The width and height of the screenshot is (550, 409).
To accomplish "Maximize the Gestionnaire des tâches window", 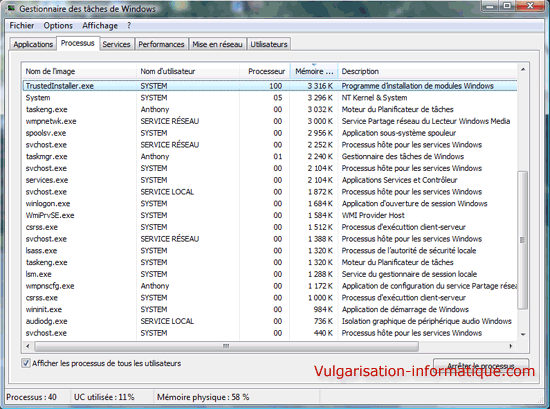I will tap(507, 6).
